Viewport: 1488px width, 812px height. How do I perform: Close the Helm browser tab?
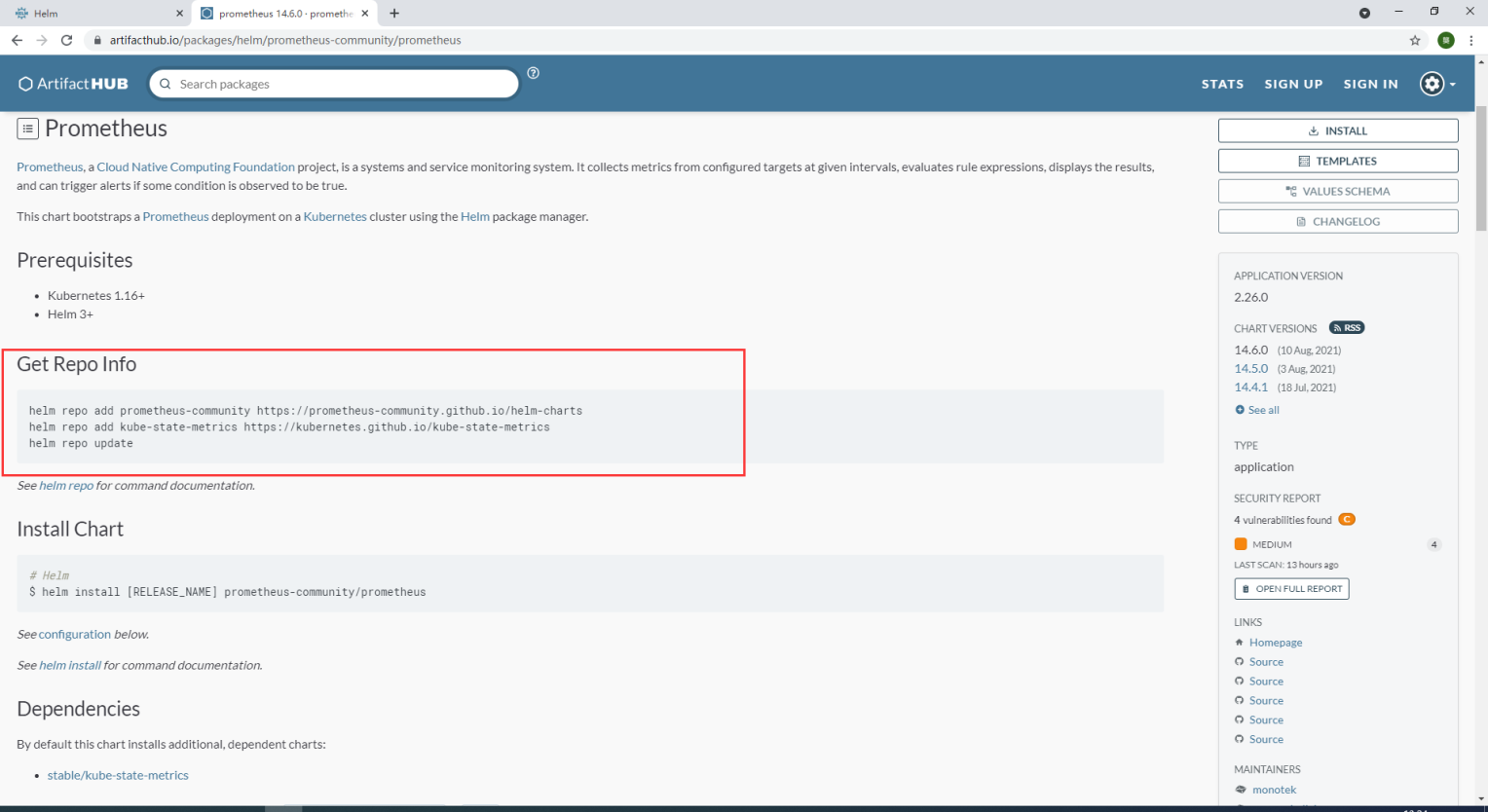click(179, 14)
